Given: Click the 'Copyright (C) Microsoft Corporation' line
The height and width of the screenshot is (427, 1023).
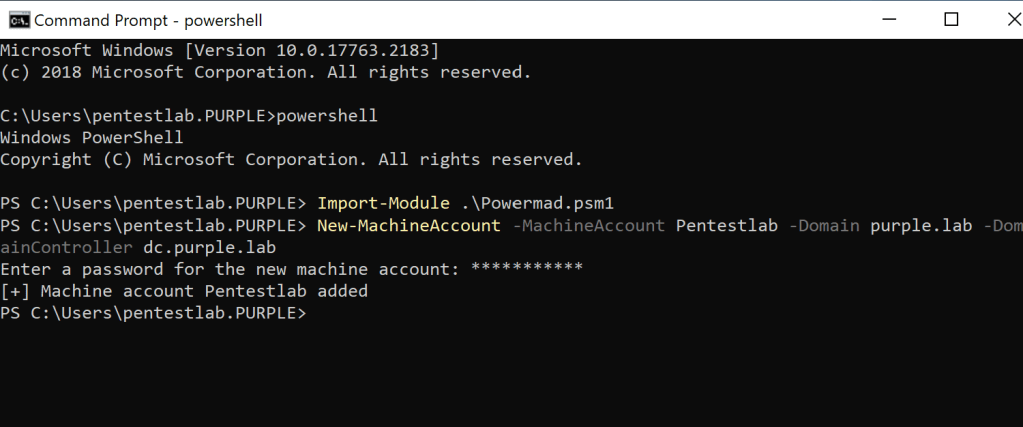Looking at the screenshot, I should 290,159.
